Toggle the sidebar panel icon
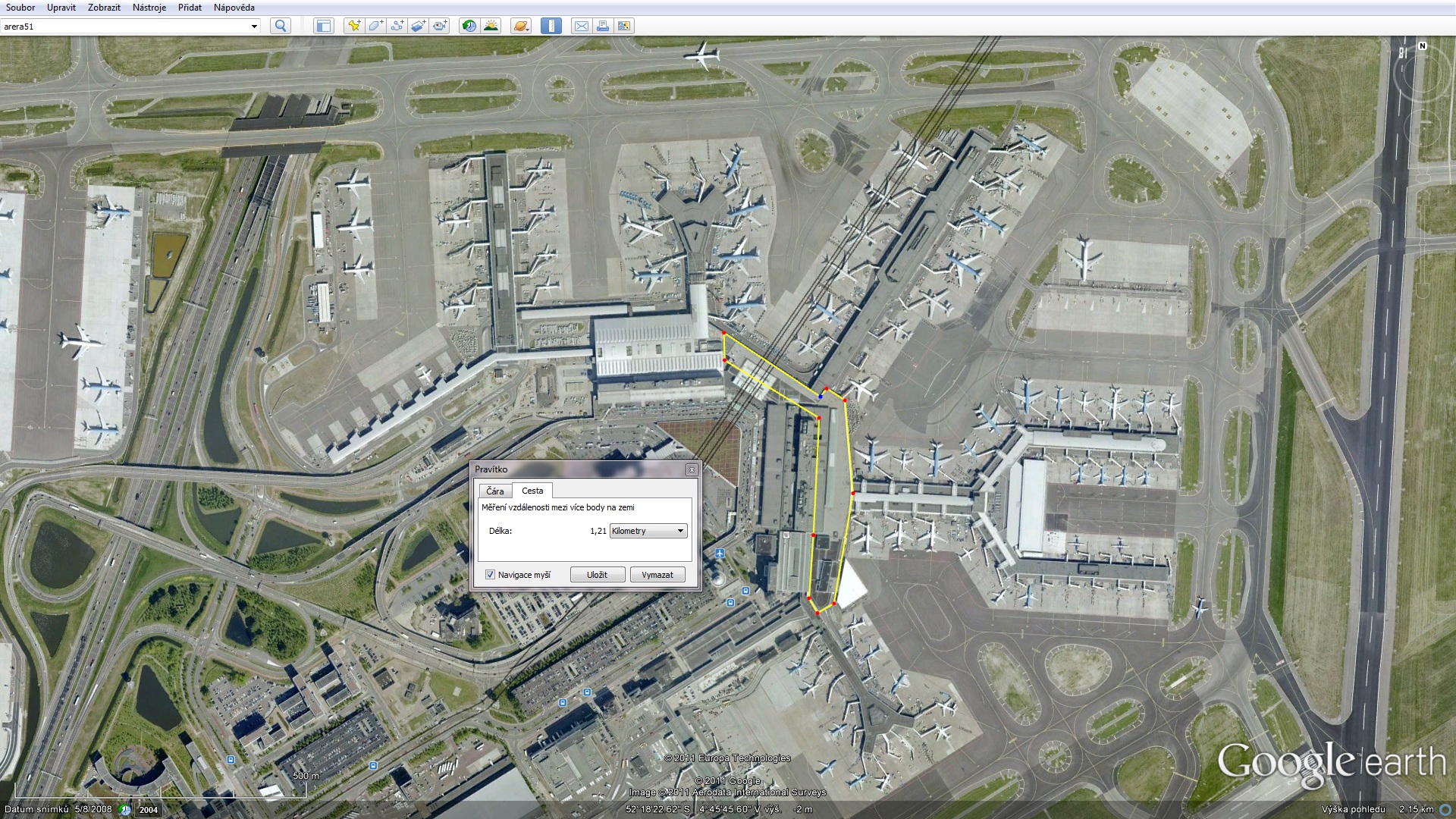The image size is (1456, 819). coord(324,26)
